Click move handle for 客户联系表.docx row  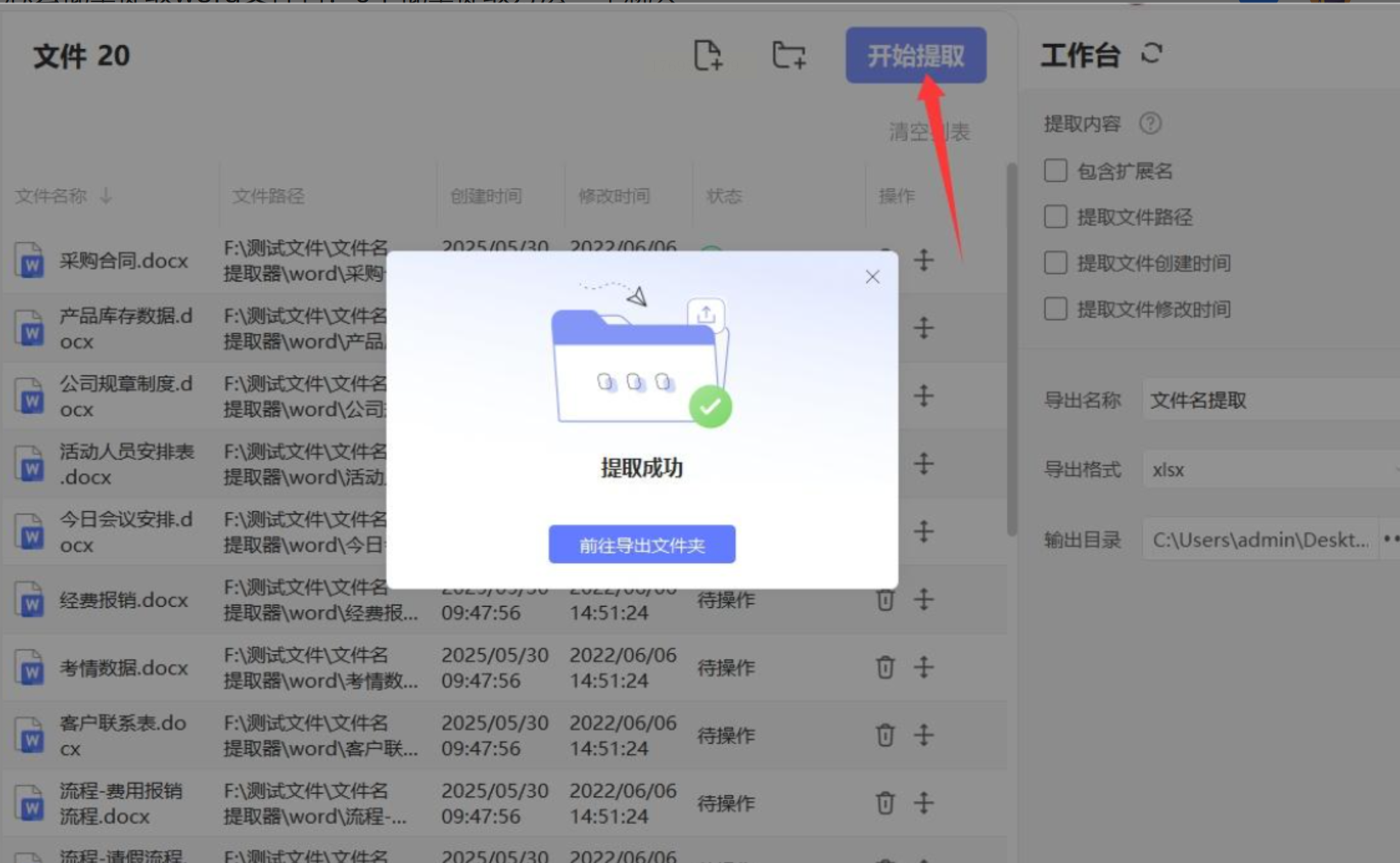pyautogui.click(x=924, y=735)
